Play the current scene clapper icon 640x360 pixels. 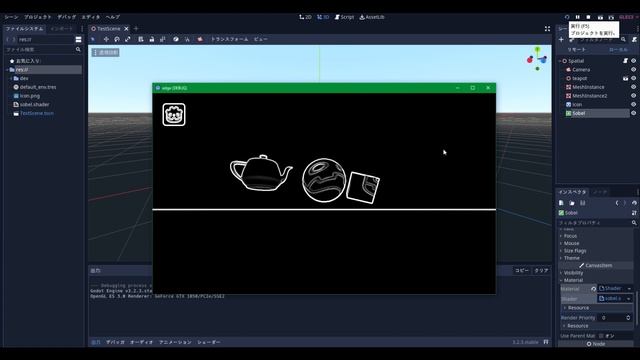point(600,17)
